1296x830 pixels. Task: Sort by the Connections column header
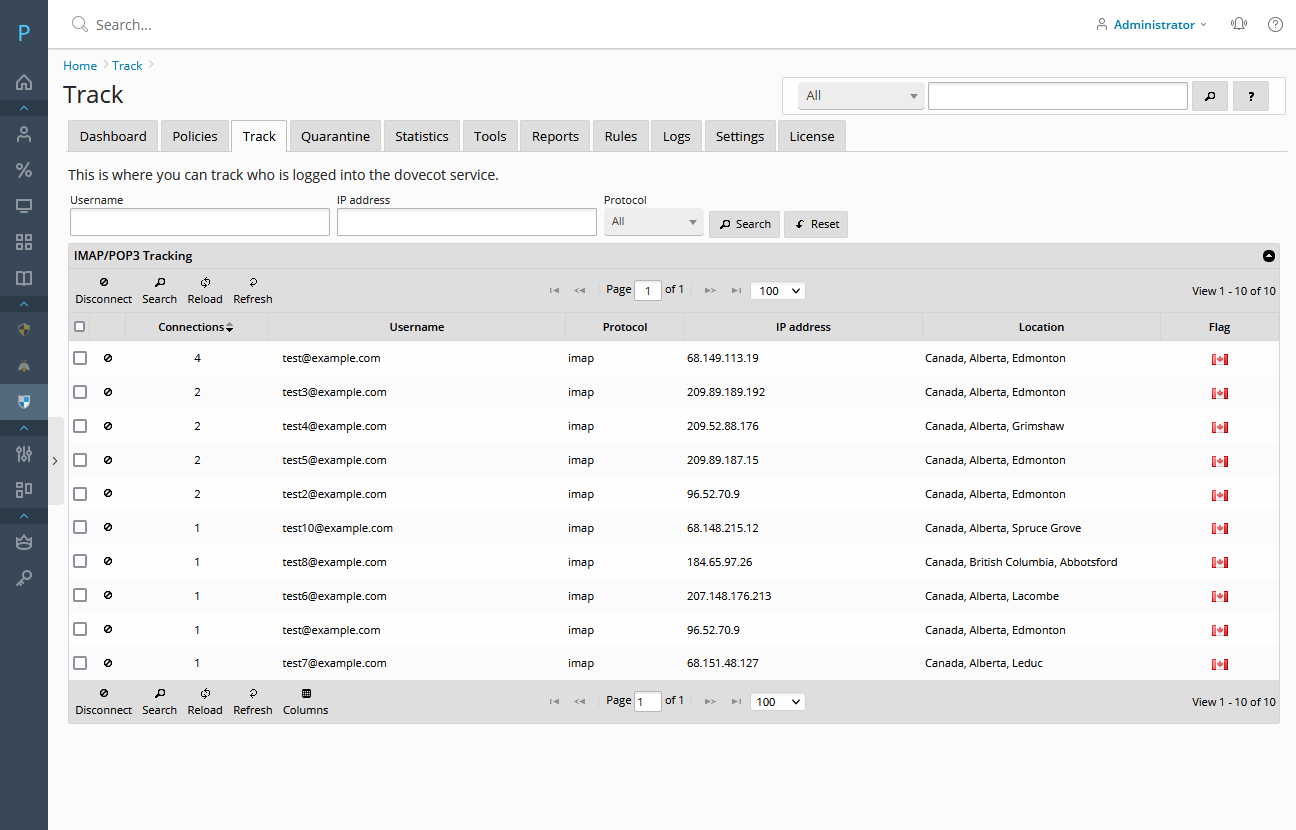(x=196, y=327)
